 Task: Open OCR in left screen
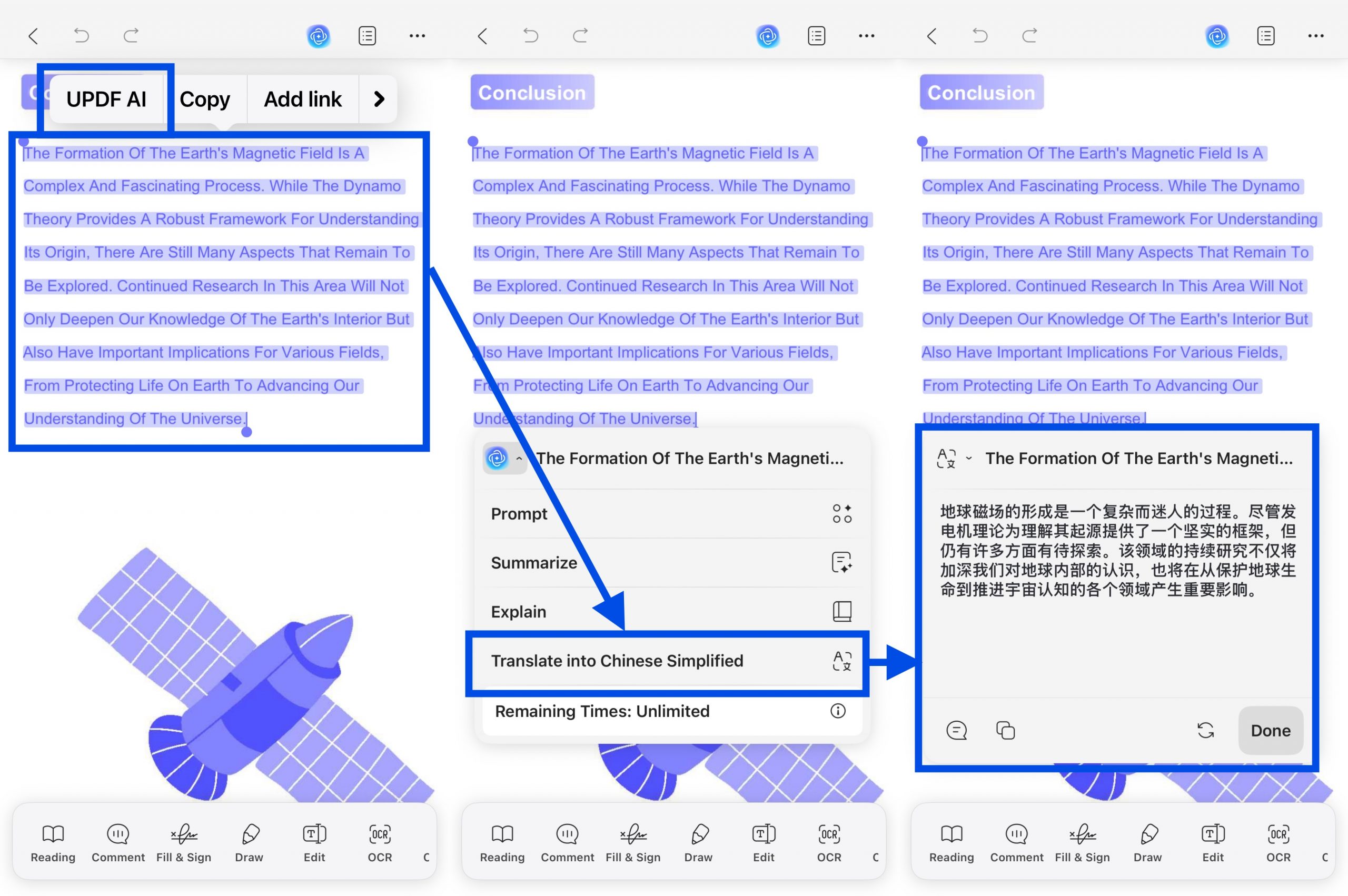380,843
